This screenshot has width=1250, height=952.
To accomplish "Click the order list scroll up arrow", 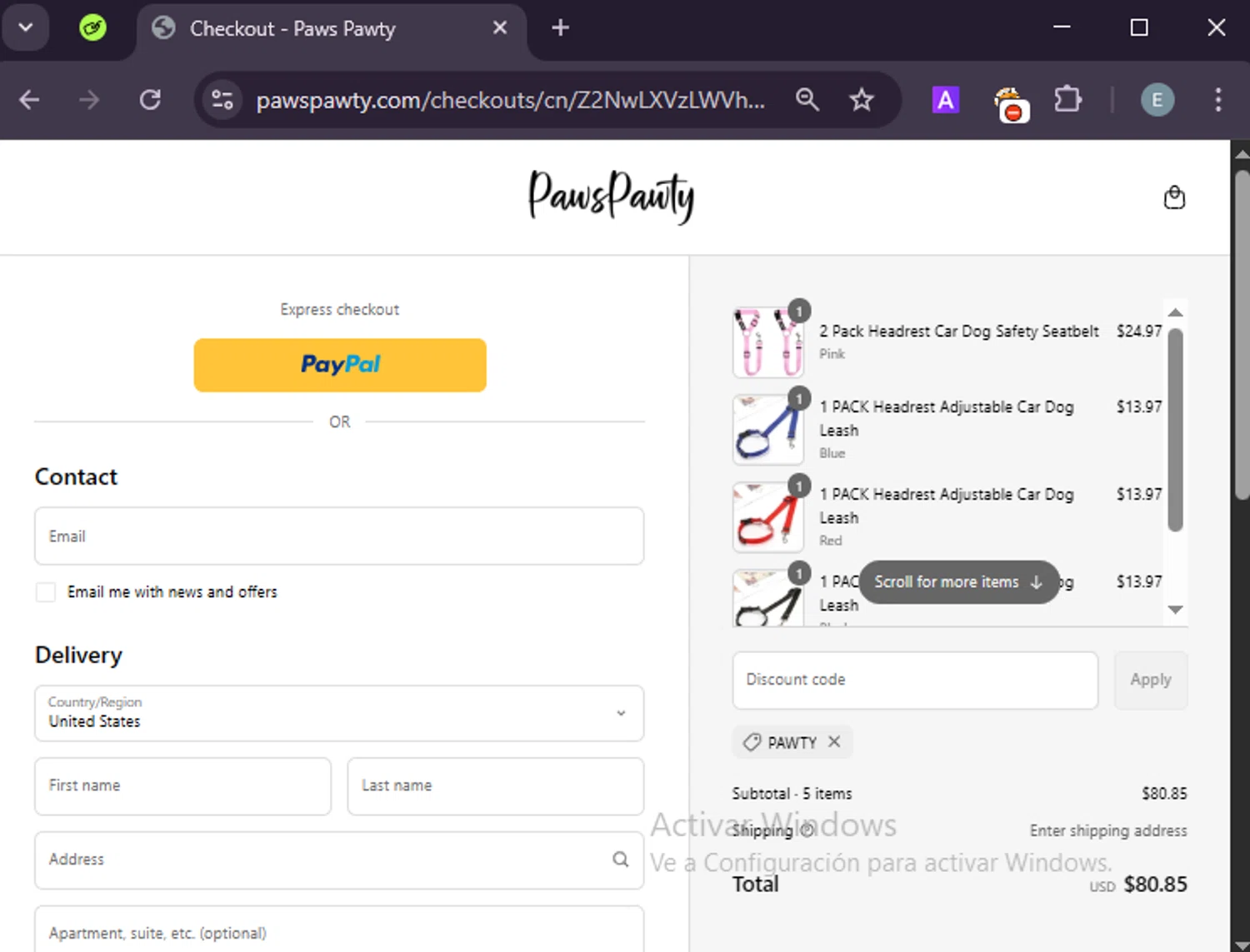I will [x=1175, y=312].
